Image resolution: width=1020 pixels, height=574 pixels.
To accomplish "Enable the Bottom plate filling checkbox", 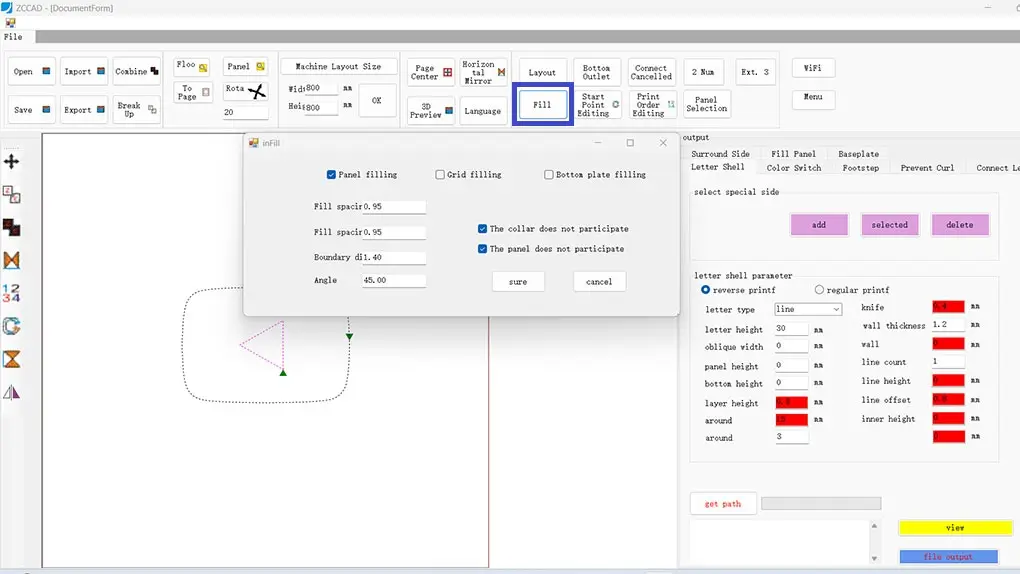I will click(548, 174).
